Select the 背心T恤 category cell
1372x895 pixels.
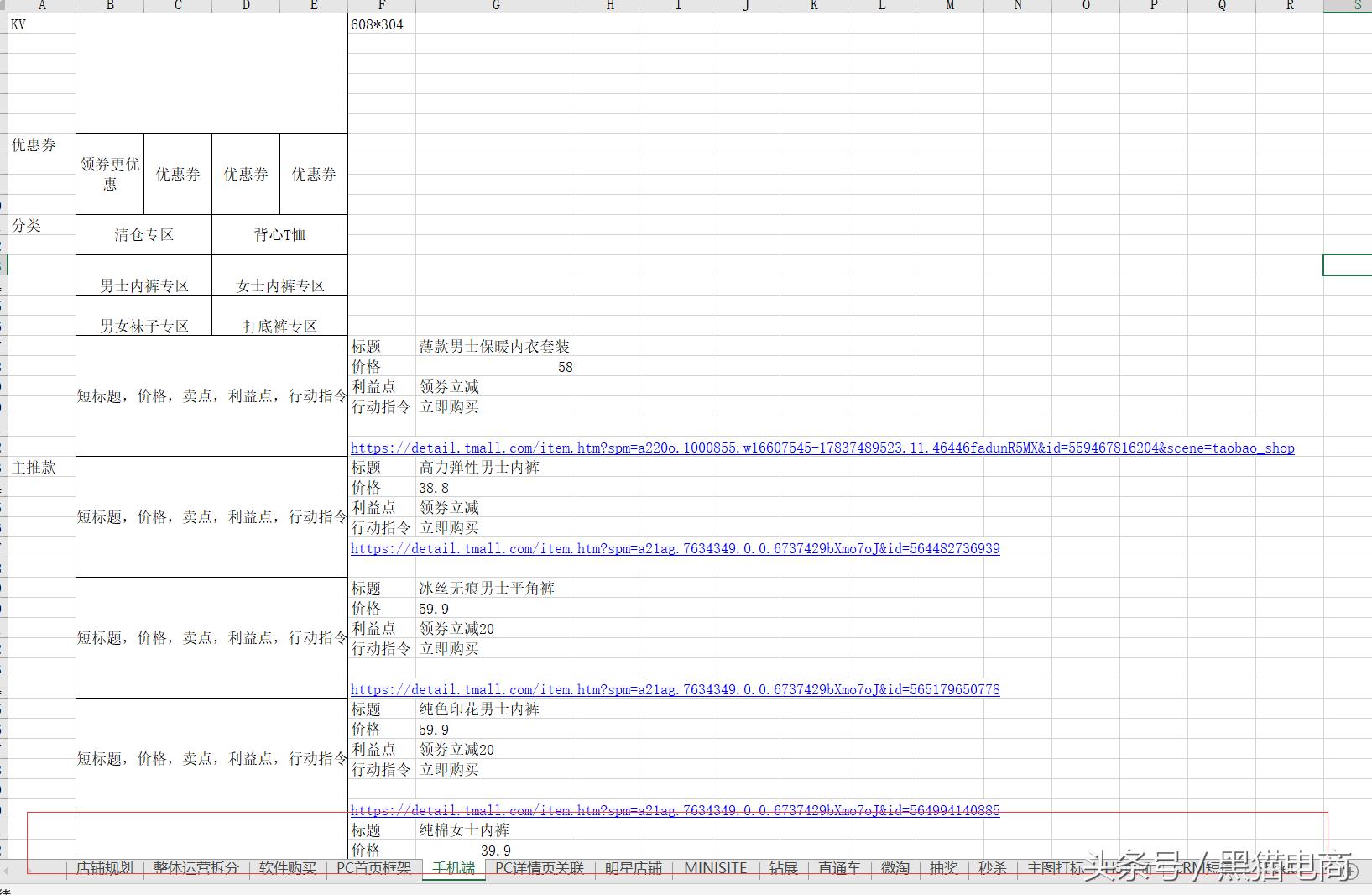[x=279, y=235]
